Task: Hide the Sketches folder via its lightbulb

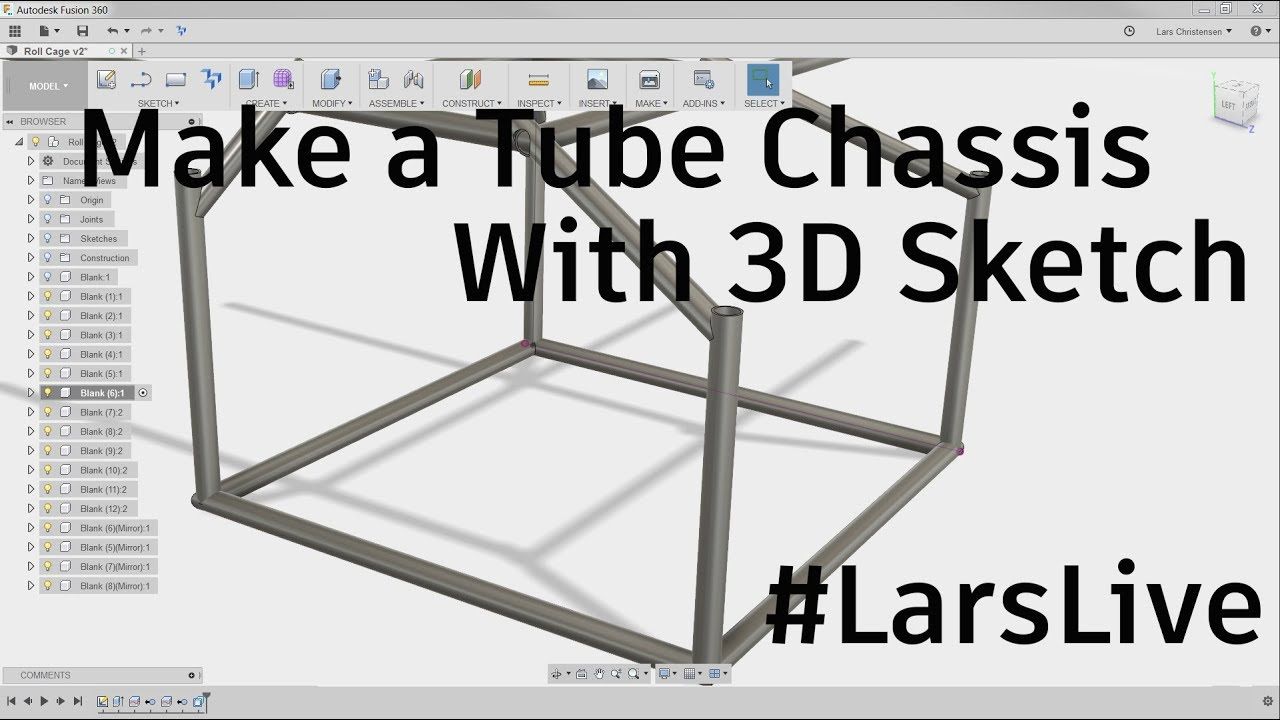Action: (46, 238)
